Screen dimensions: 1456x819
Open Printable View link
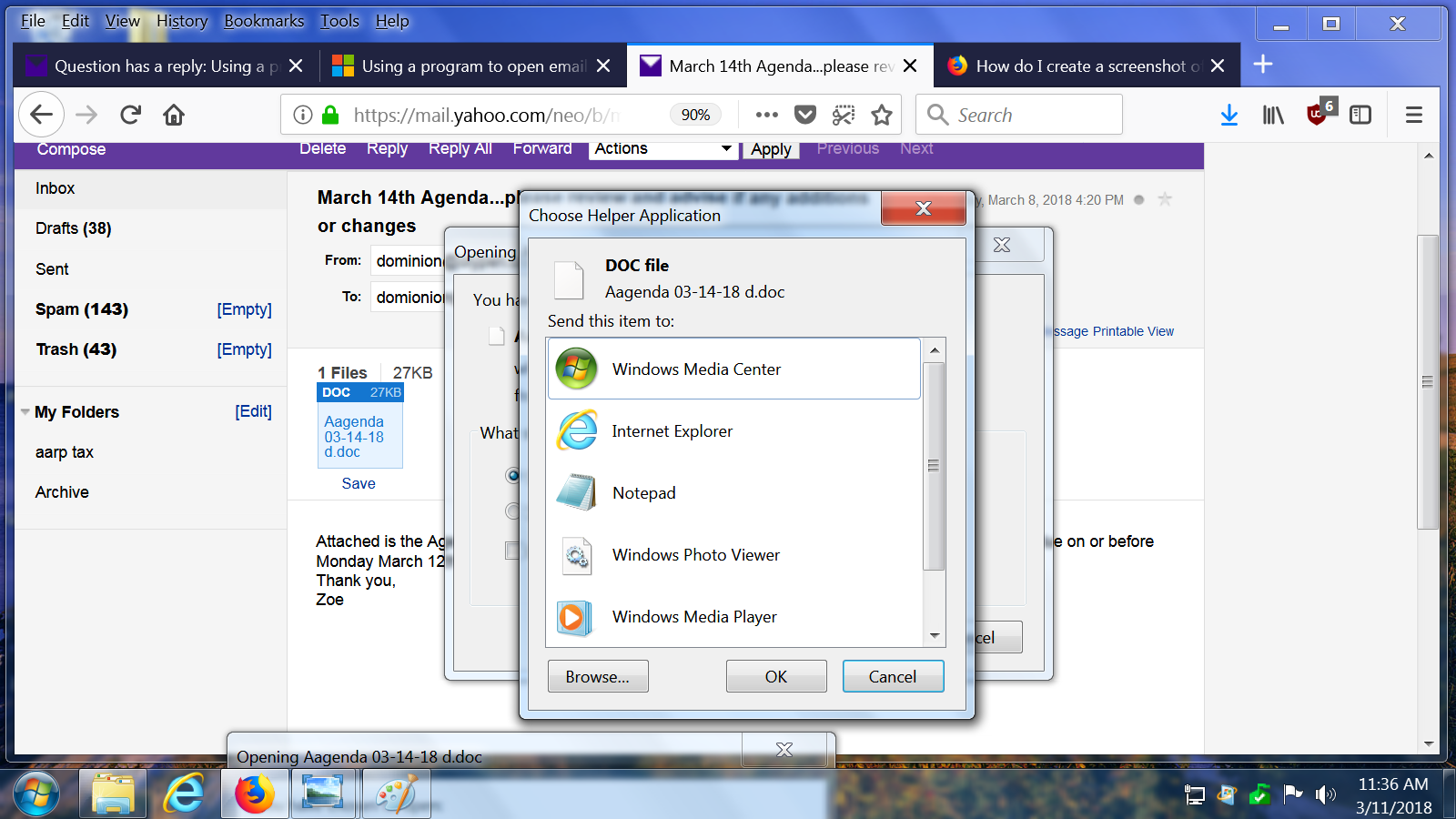pyautogui.click(x=1133, y=331)
